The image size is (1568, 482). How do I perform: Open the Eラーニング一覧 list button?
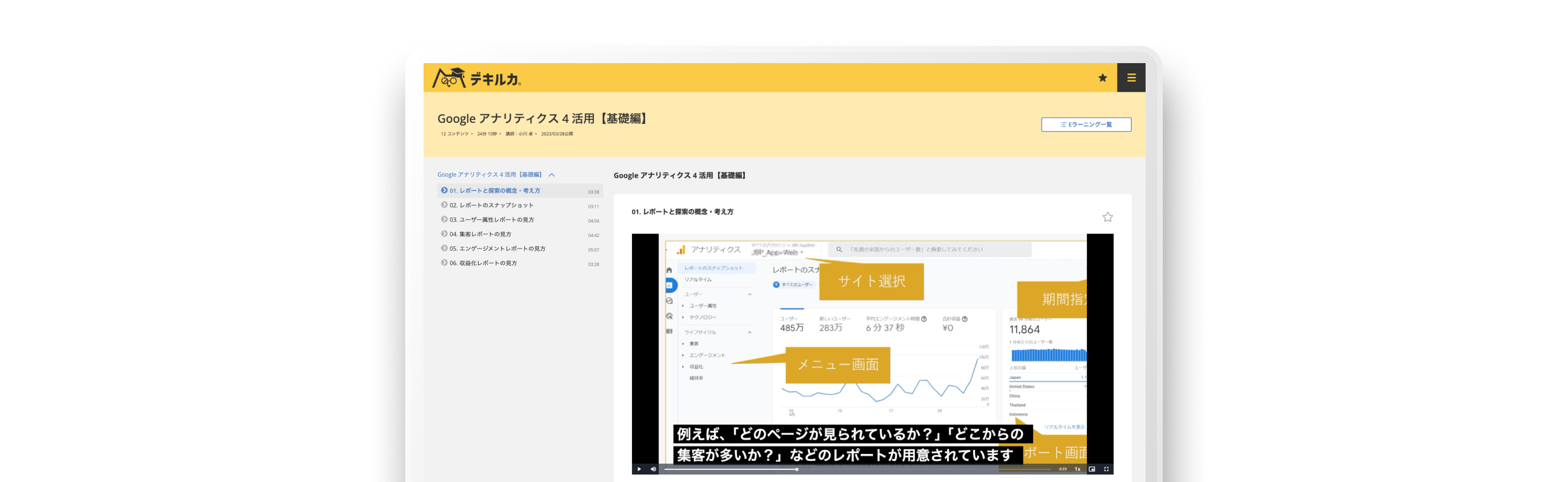tap(1086, 125)
